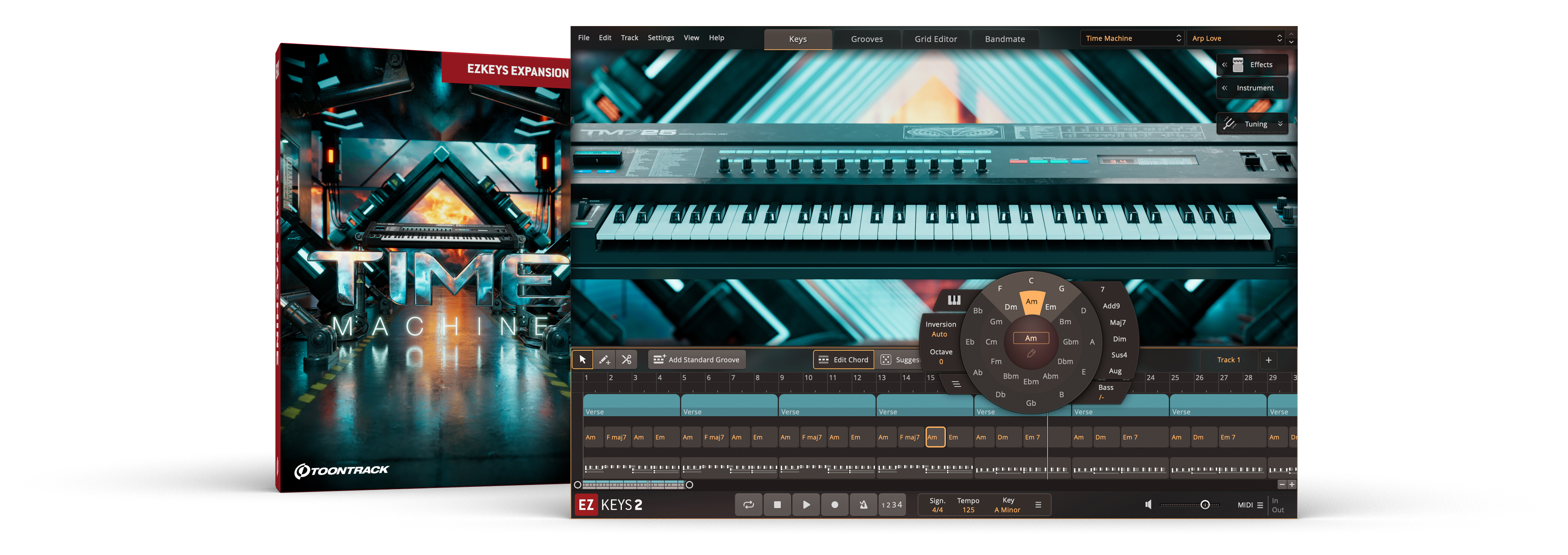
Task: Select the highlighted Am chord block in bar 15
Action: 935,437
